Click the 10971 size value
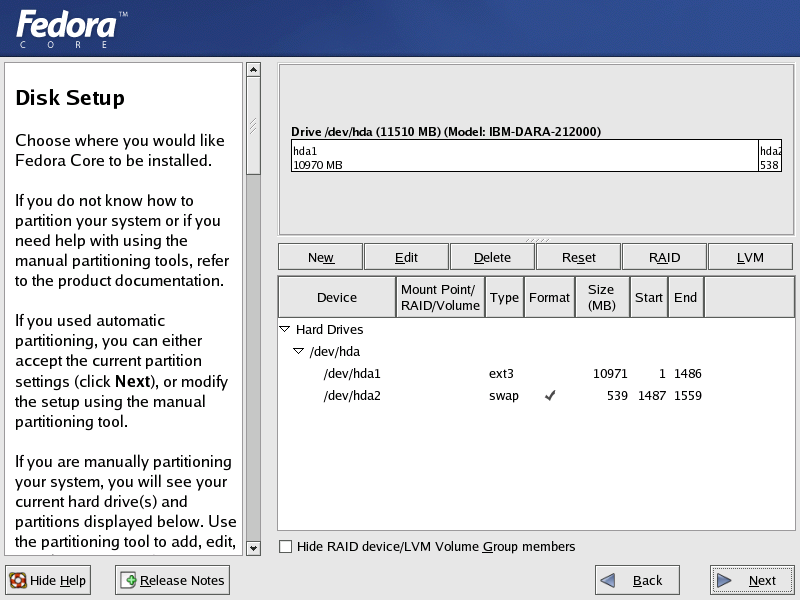 (610, 373)
